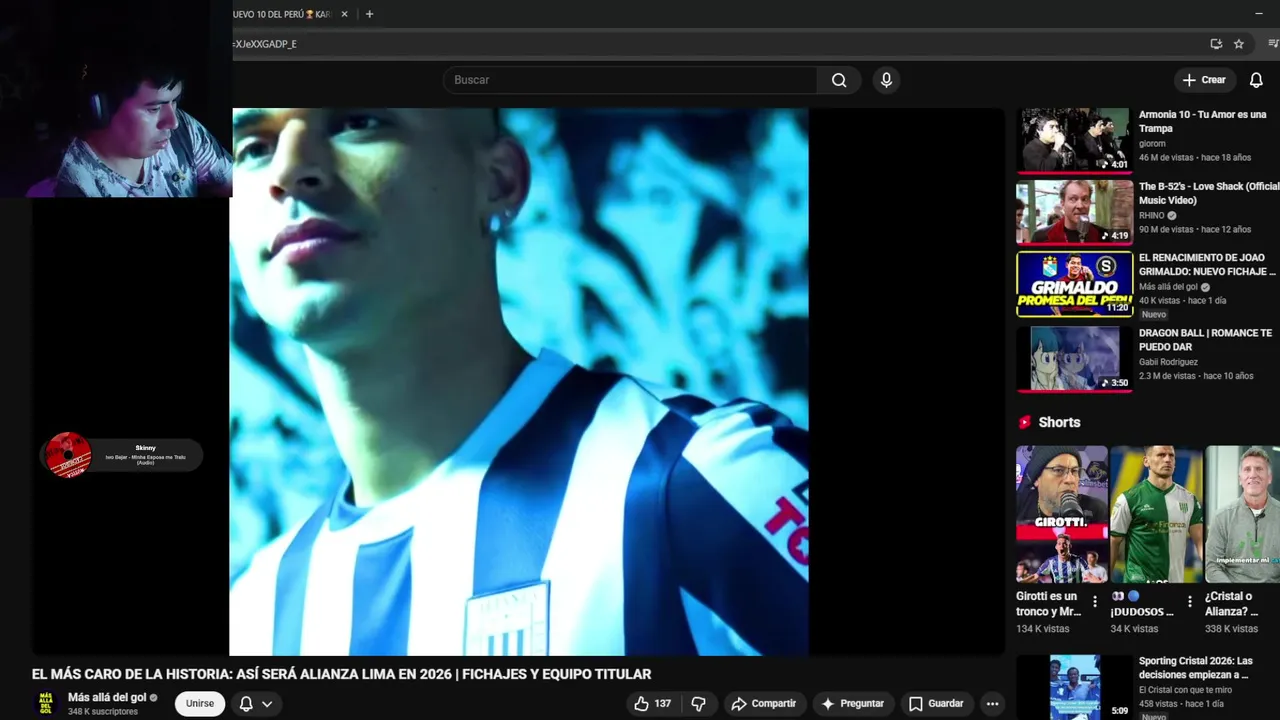Click the 'El Cristal con que te miro' channel
The width and height of the screenshot is (1280, 720).
[1185, 690]
